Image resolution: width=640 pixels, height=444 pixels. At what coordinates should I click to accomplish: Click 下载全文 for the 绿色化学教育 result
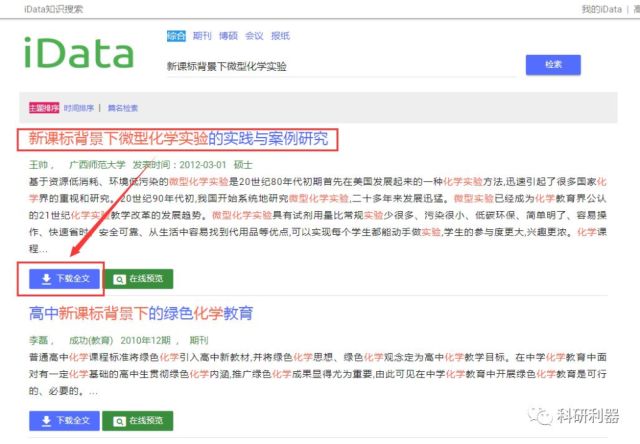point(64,421)
